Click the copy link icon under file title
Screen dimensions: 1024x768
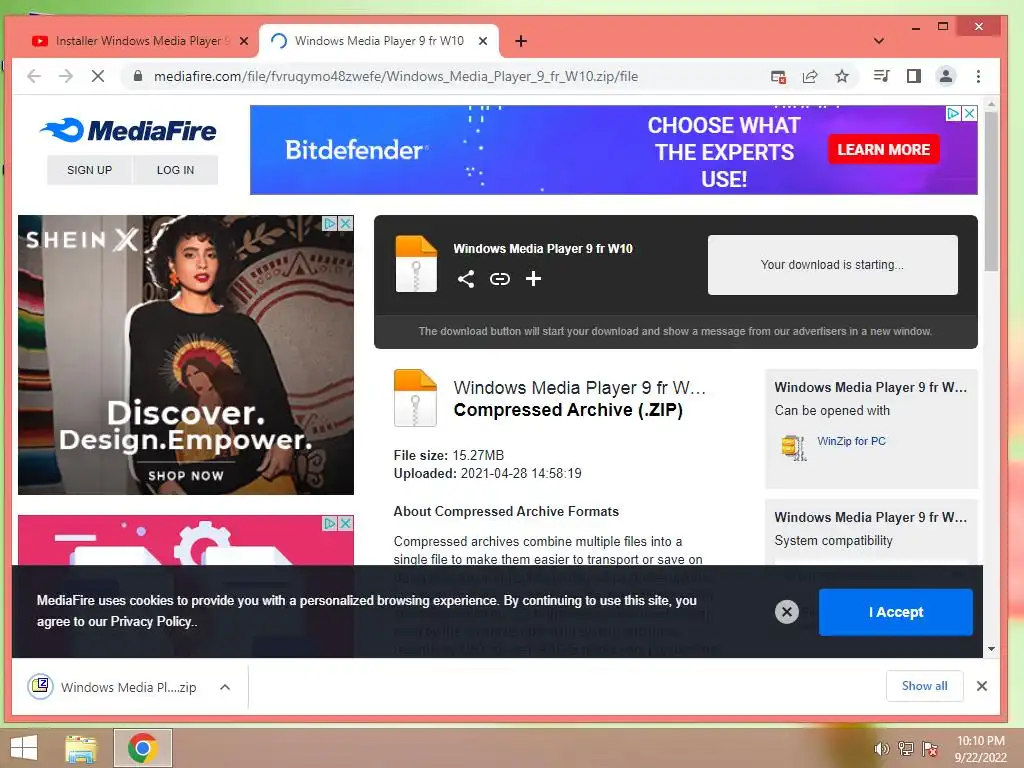point(500,280)
